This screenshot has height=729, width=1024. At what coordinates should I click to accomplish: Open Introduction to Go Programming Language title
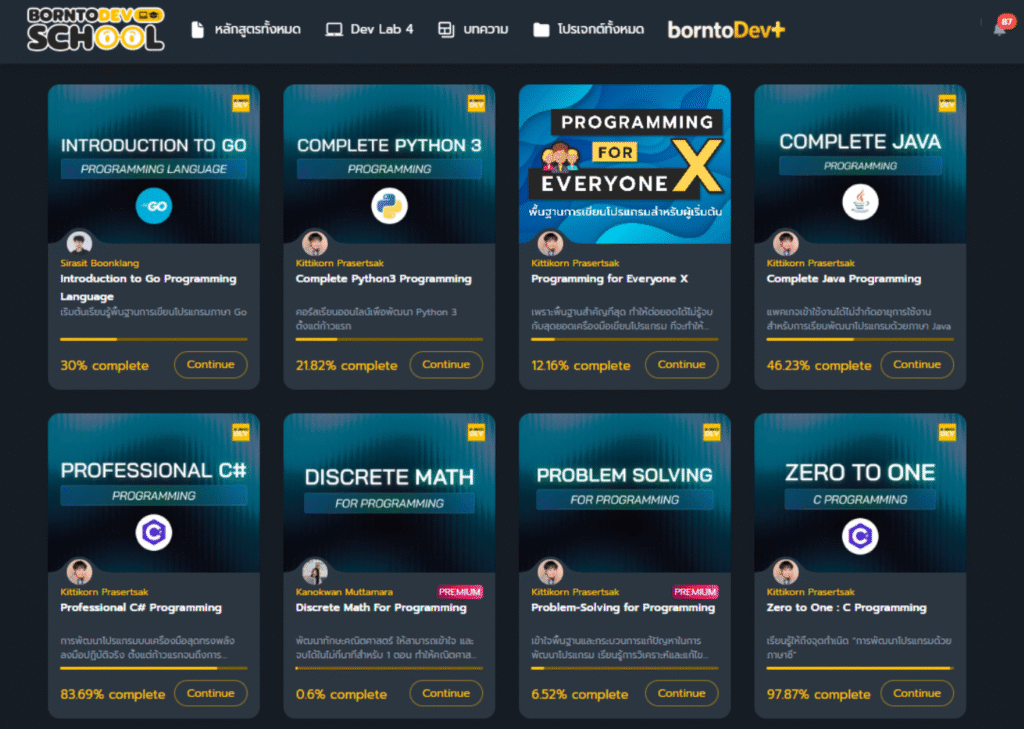tap(148, 287)
